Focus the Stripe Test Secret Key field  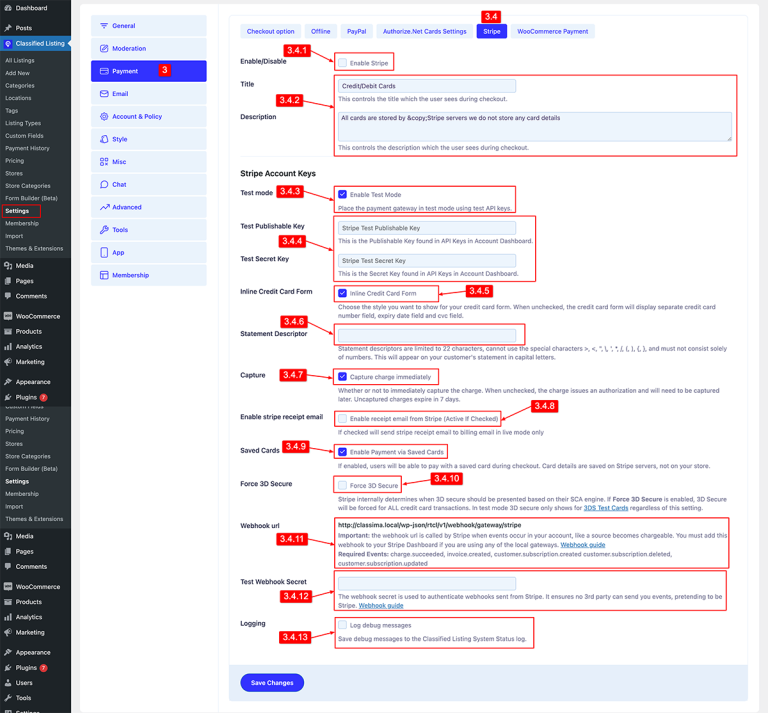(x=427, y=261)
